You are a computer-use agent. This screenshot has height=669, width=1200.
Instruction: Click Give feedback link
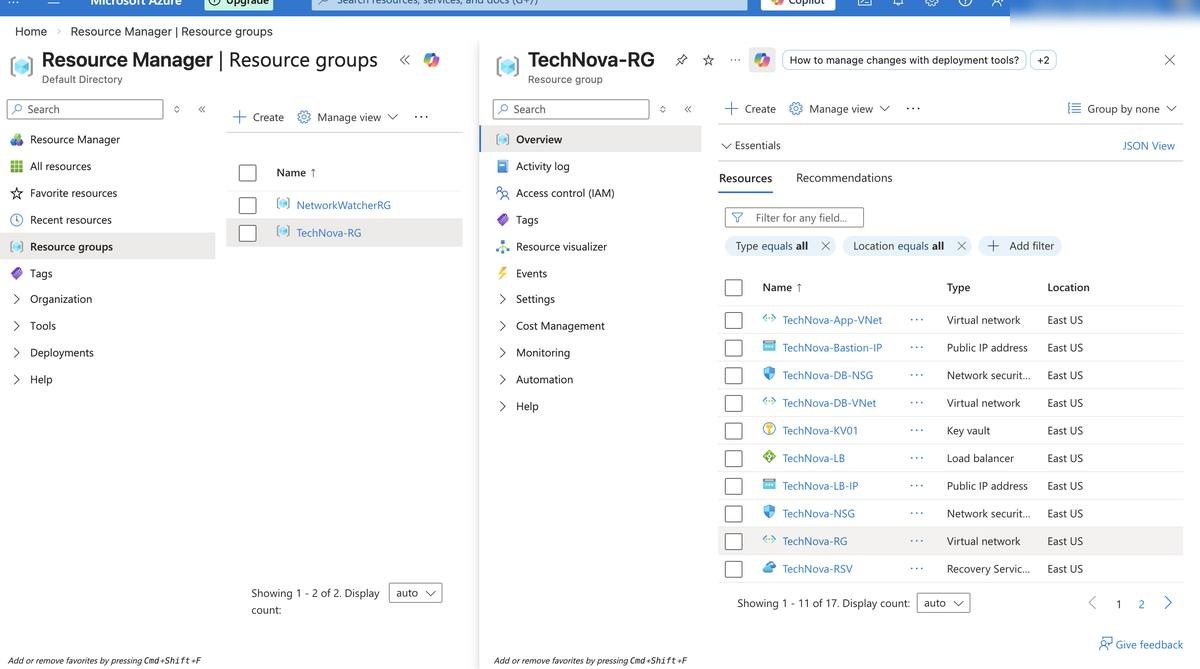tap(1141, 644)
